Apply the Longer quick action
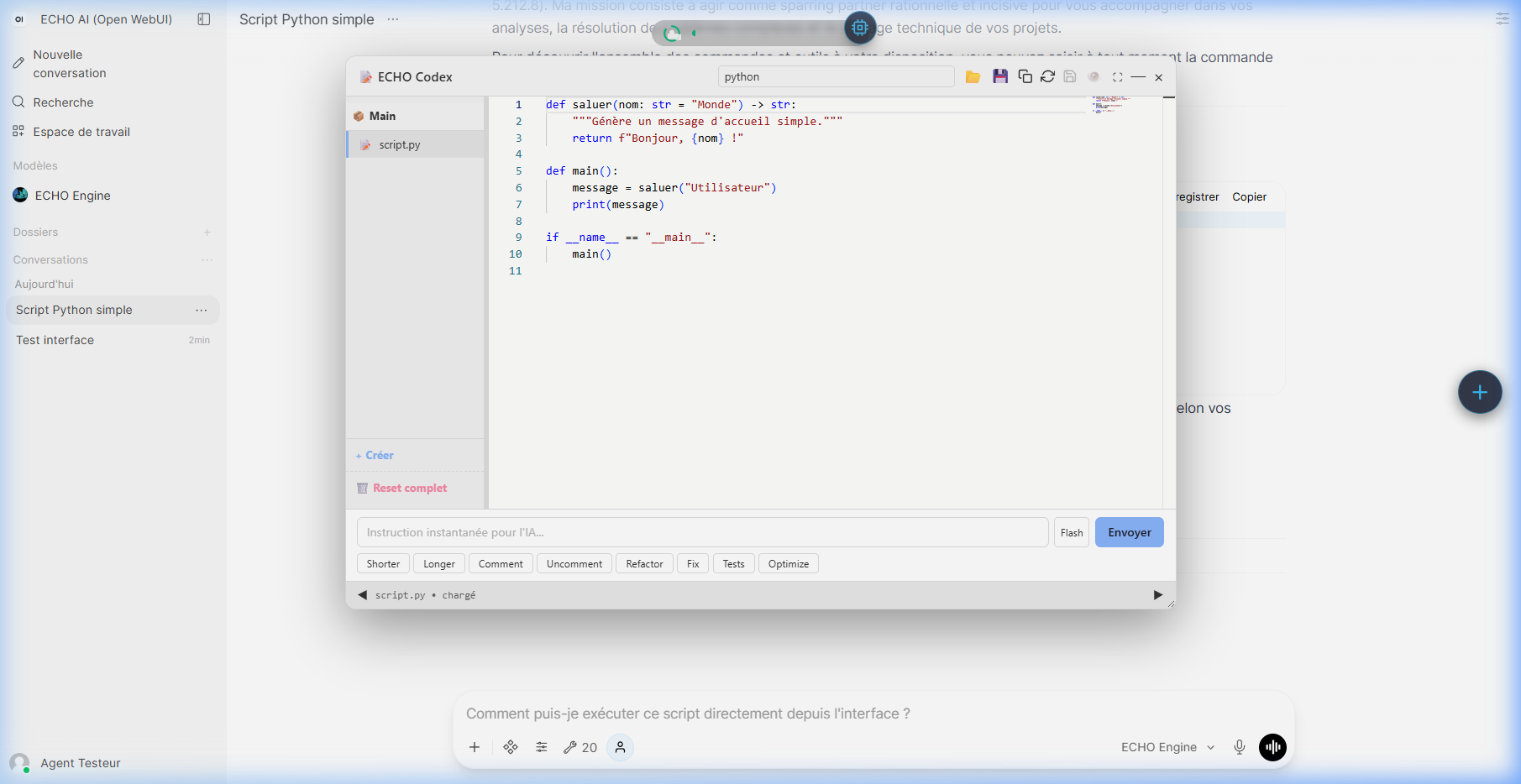The image size is (1521, 784). (x=439, y=564)
